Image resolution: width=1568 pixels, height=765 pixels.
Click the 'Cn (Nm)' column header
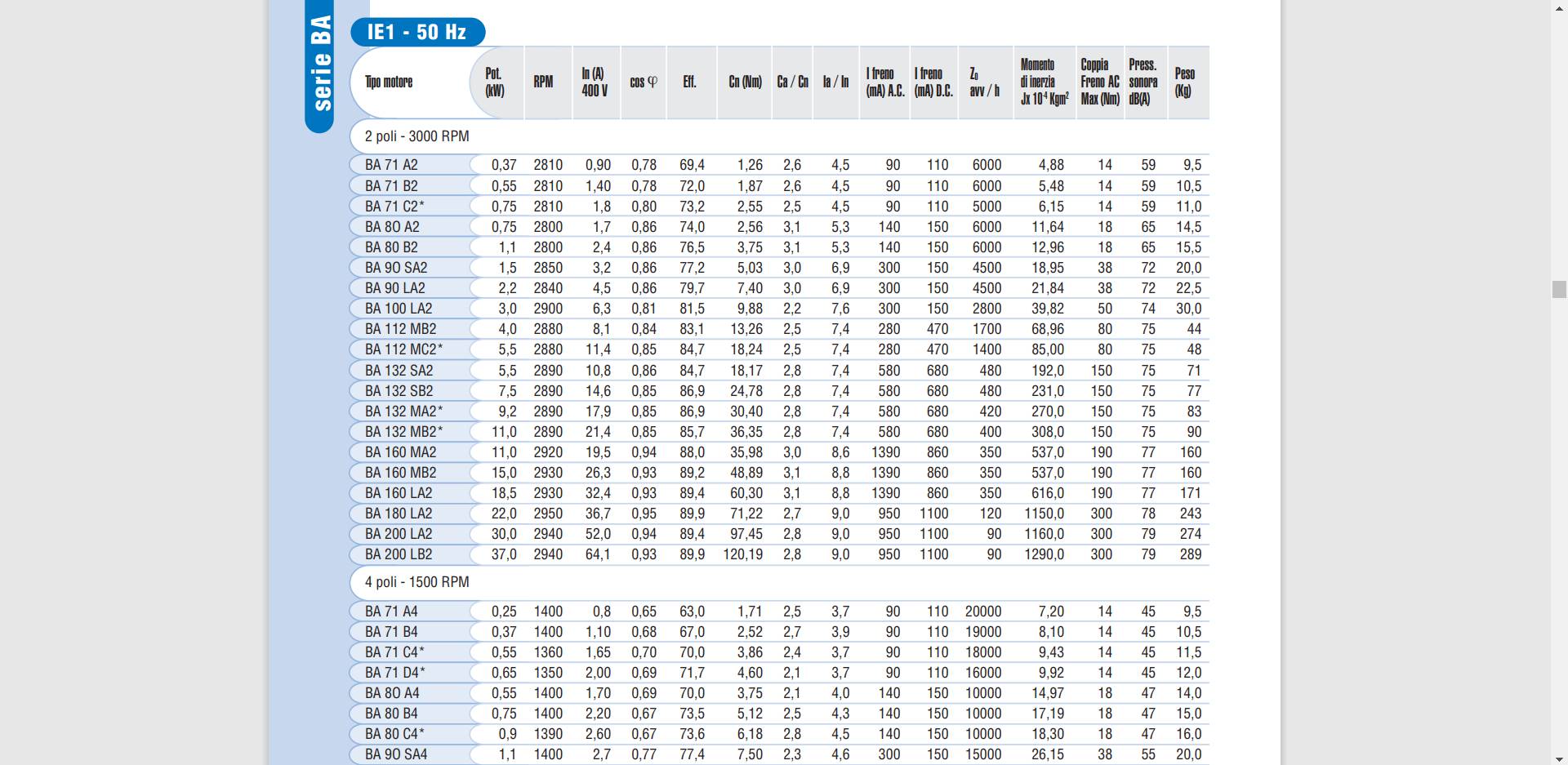(745, 82)
